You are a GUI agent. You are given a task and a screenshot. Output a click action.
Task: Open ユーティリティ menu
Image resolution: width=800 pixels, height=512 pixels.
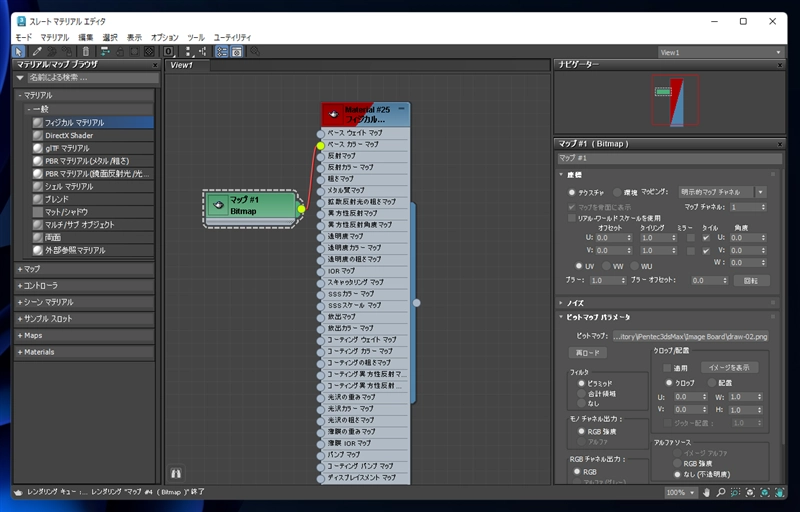(x=232, y=37)
